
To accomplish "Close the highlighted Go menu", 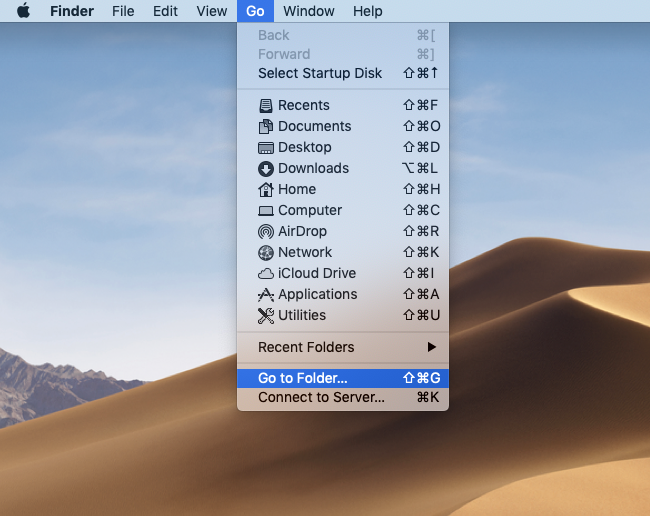I will (255, 11).
